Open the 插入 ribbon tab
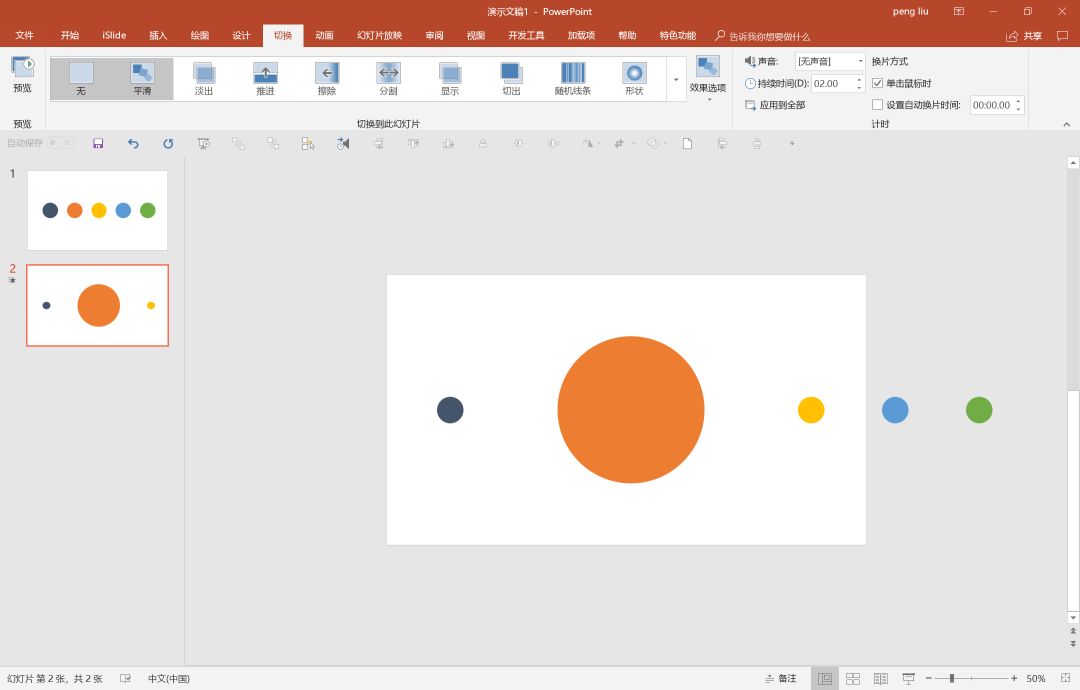The image size is (1080, 690). pos(158,36)
